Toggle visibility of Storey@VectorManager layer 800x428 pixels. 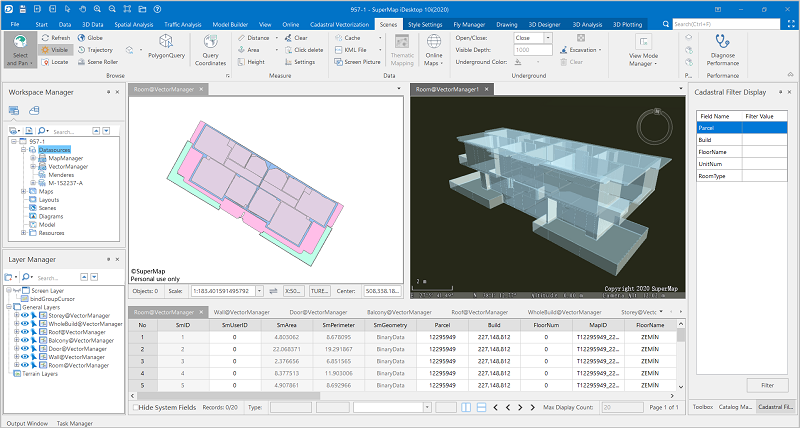(24, 316)
